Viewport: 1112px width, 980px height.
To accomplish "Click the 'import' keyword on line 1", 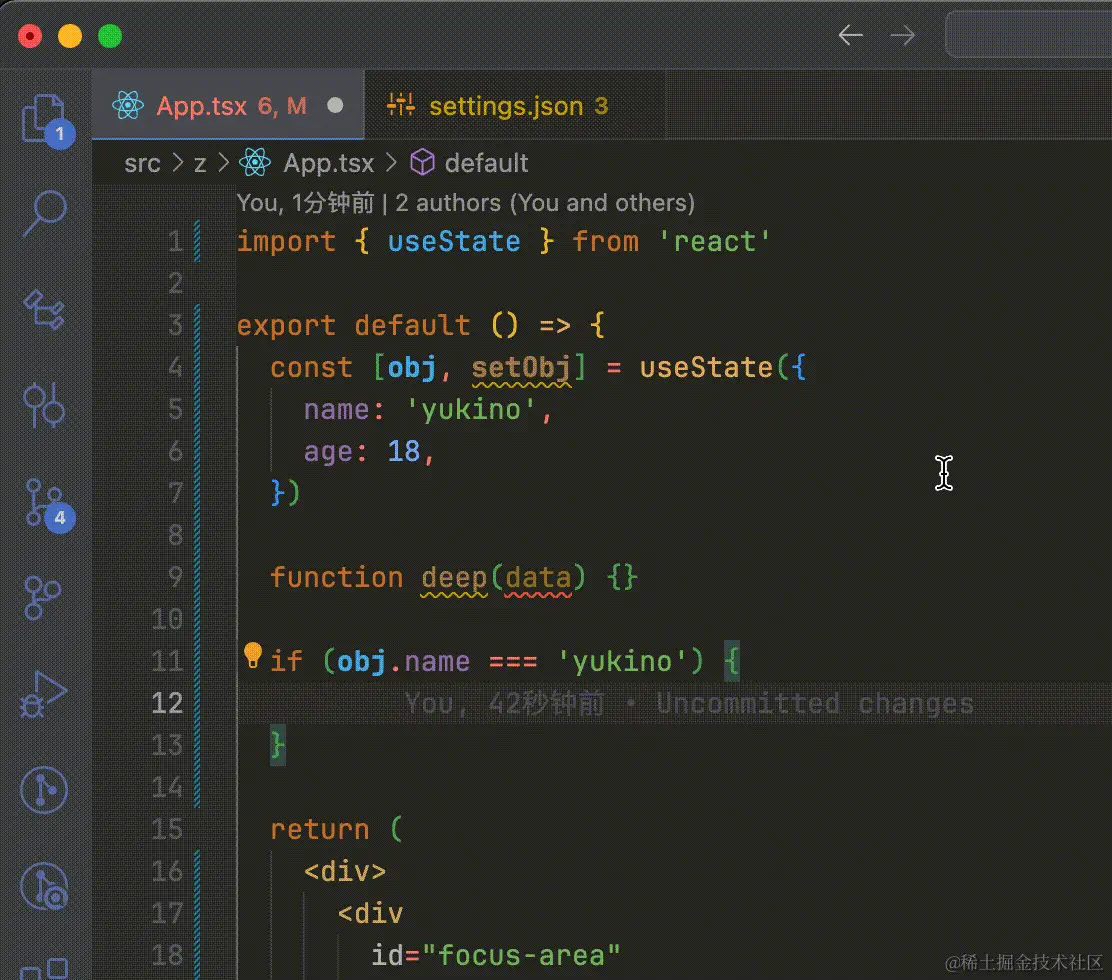I will click(286, 242).
